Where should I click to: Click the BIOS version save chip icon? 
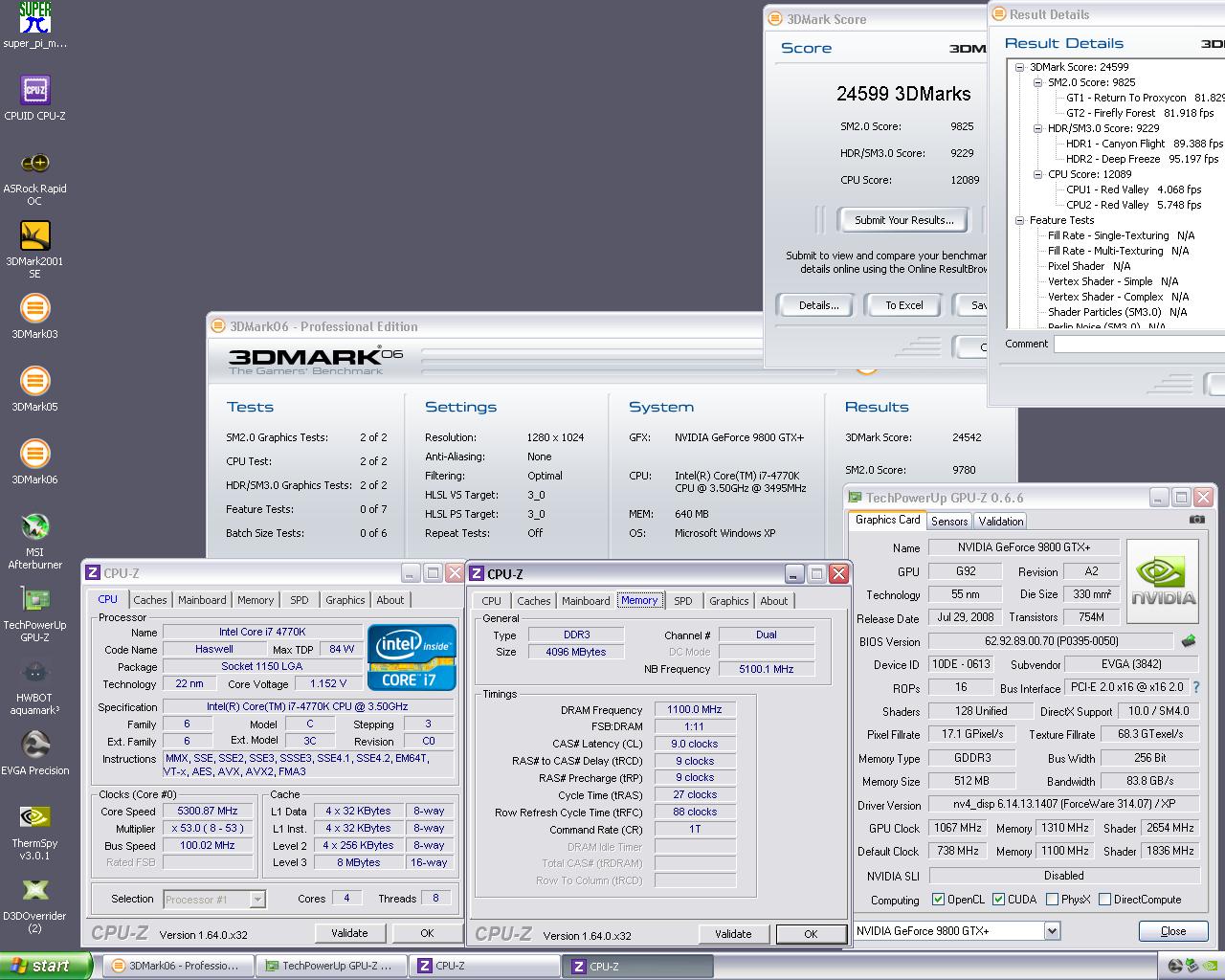[1189, 641]
